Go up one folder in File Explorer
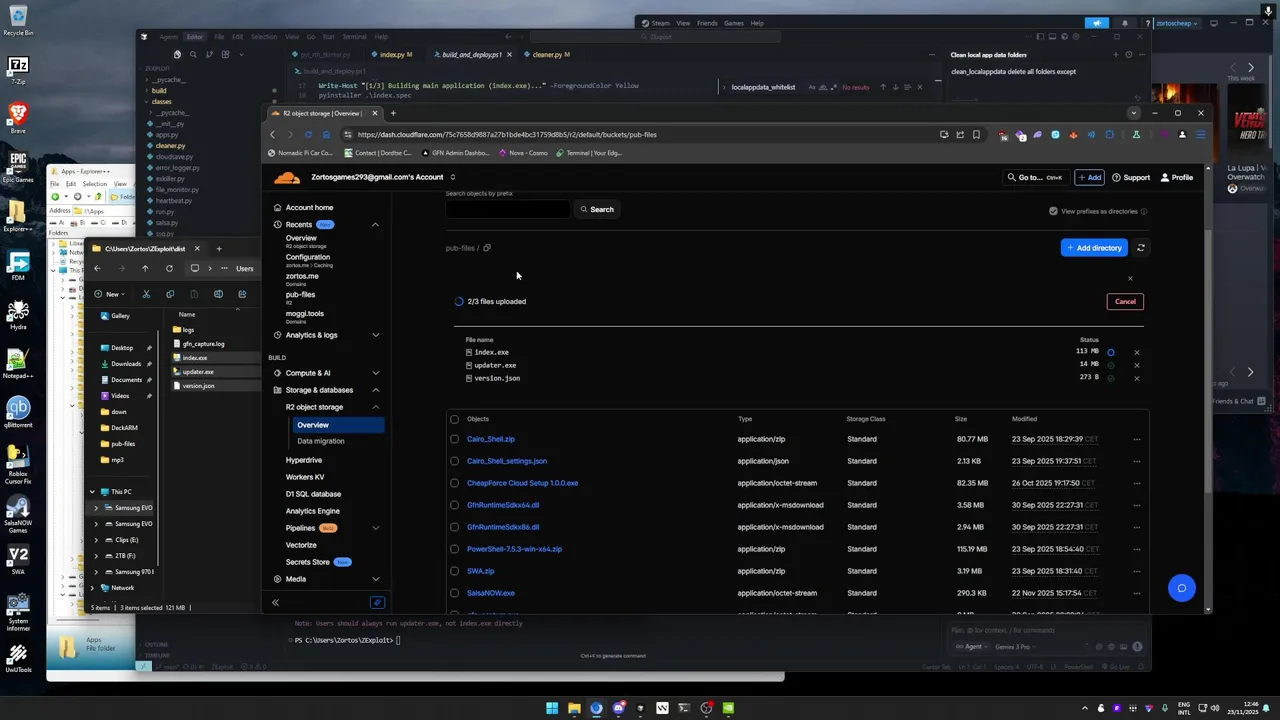1280x720 pixels. tap(145, 268)
